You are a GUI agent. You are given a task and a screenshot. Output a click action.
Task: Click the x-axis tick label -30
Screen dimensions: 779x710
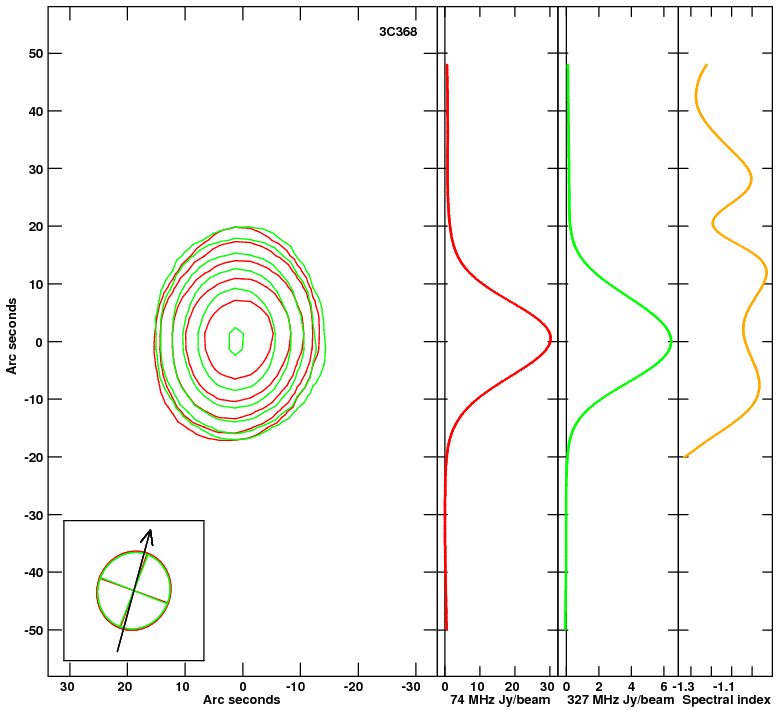tap(410, 687)
